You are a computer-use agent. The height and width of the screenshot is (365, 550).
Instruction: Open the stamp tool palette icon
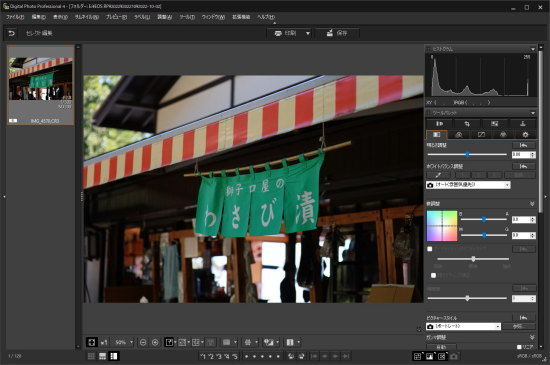523,123
